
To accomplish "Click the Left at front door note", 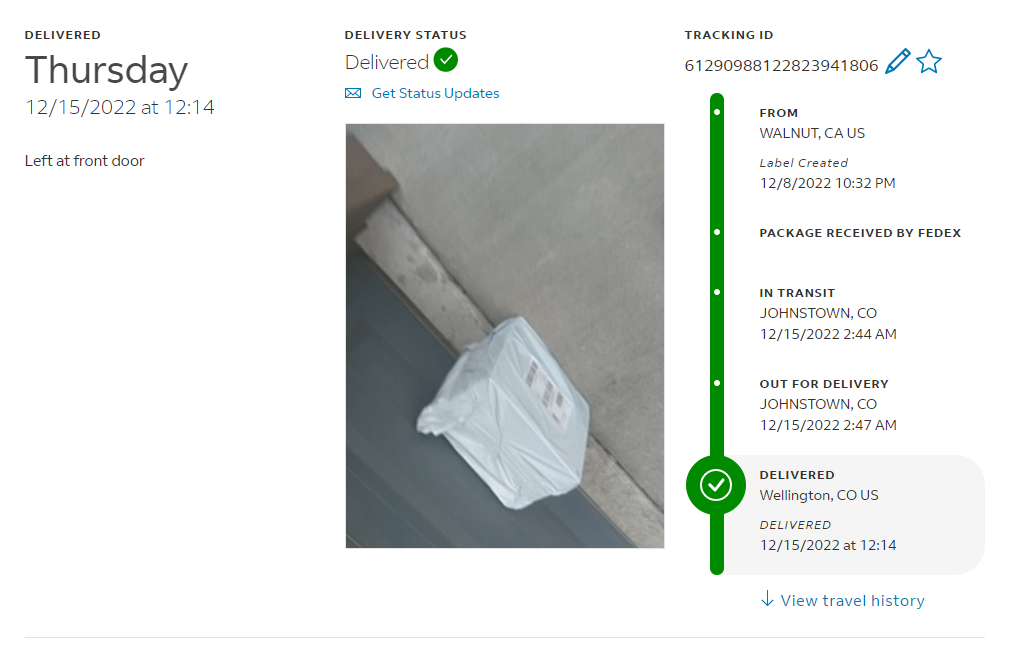I will (84, 161).
